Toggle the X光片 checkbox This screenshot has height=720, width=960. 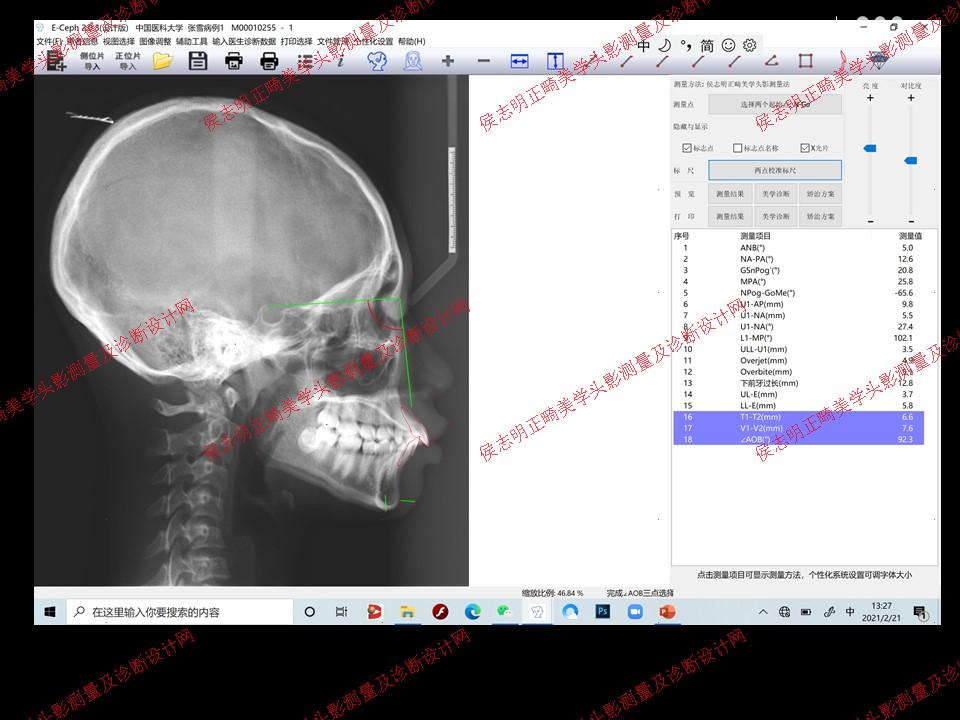pos(805,148)
